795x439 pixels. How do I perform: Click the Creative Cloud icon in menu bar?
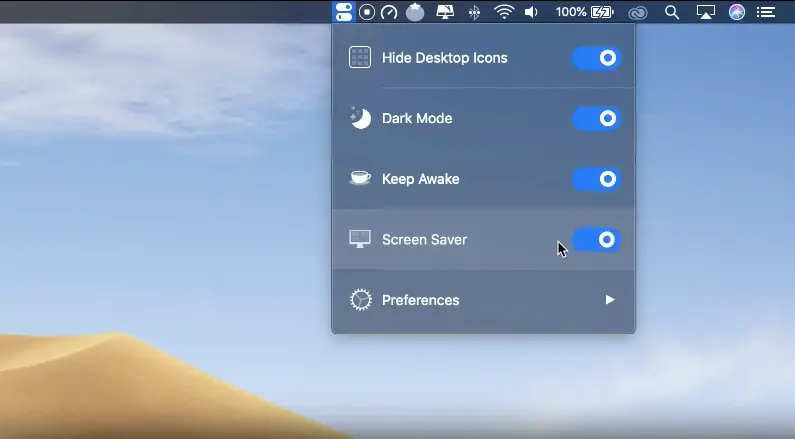coord(638,13)
